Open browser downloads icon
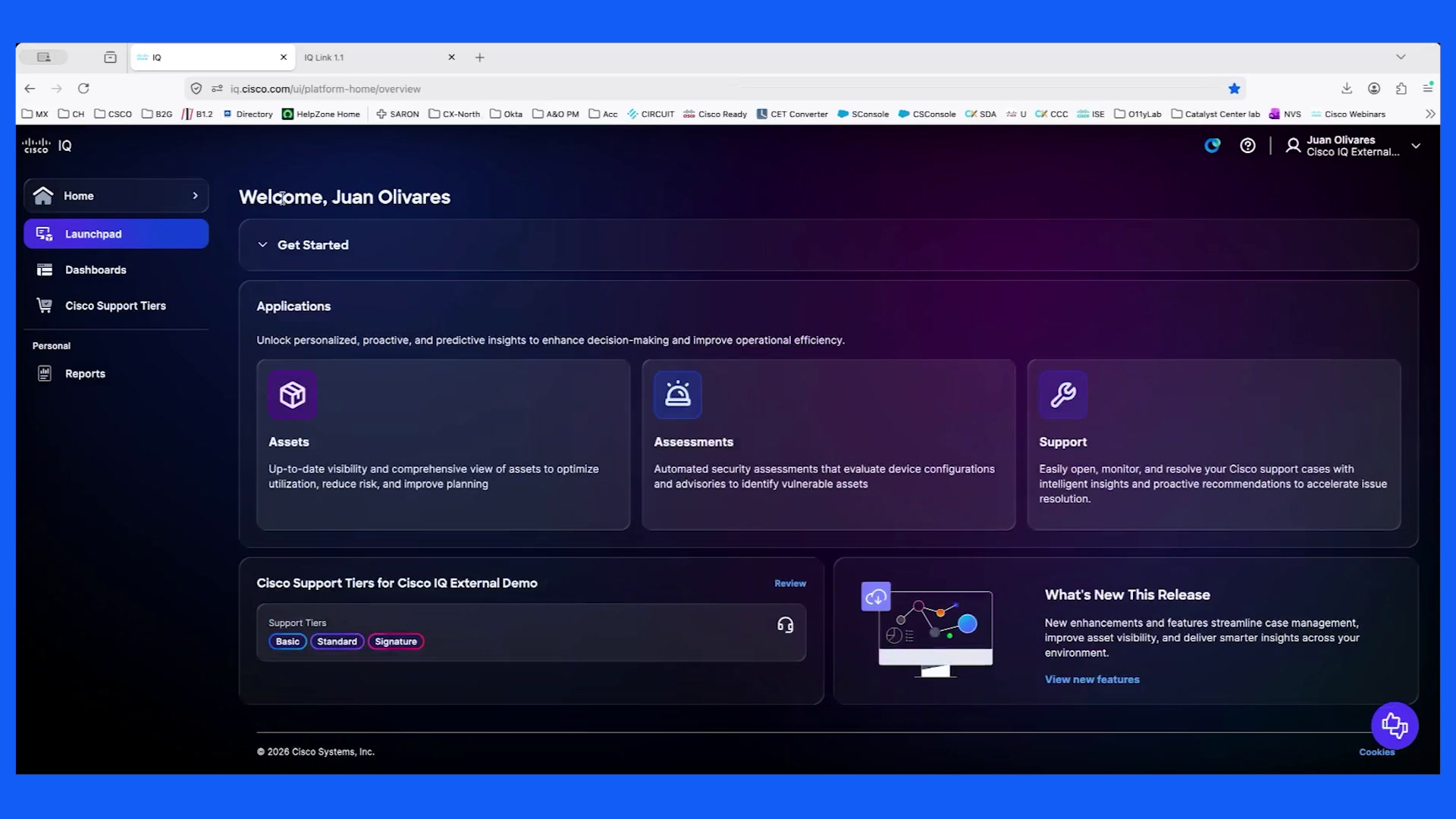 tap(1347, 89)
